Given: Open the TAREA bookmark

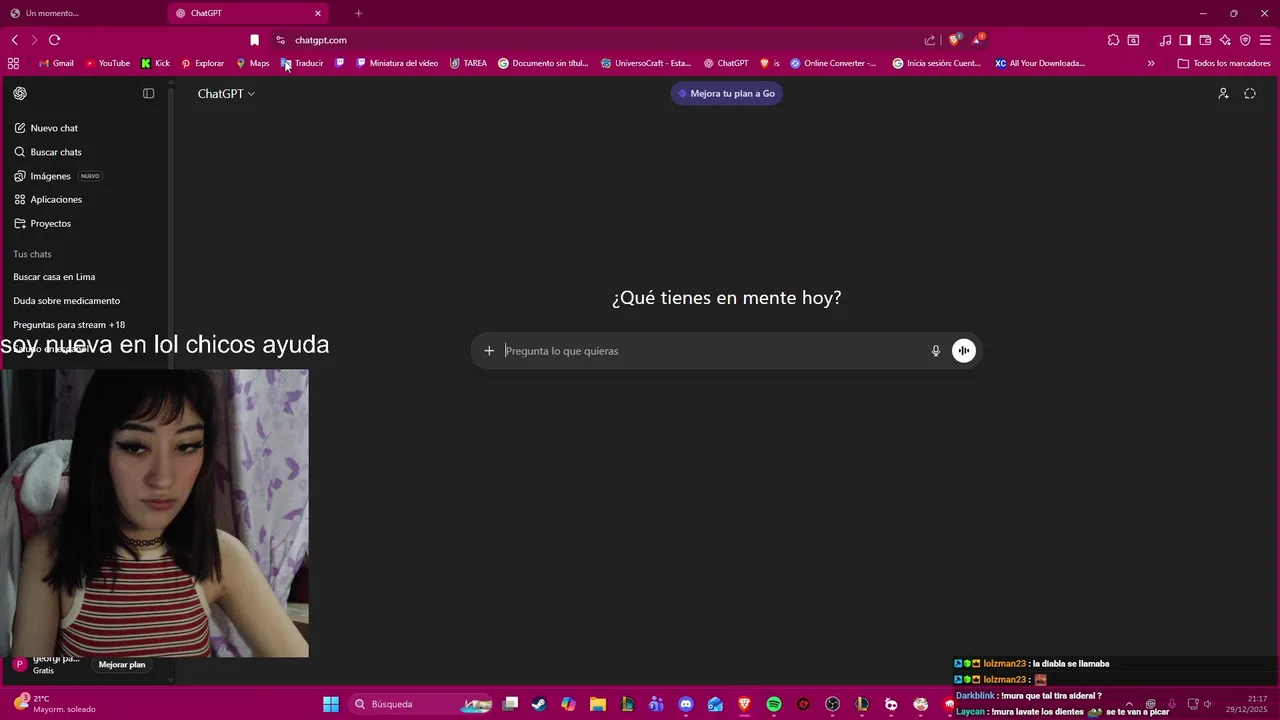Looking at the screenshot, I should tap(468, 63).
